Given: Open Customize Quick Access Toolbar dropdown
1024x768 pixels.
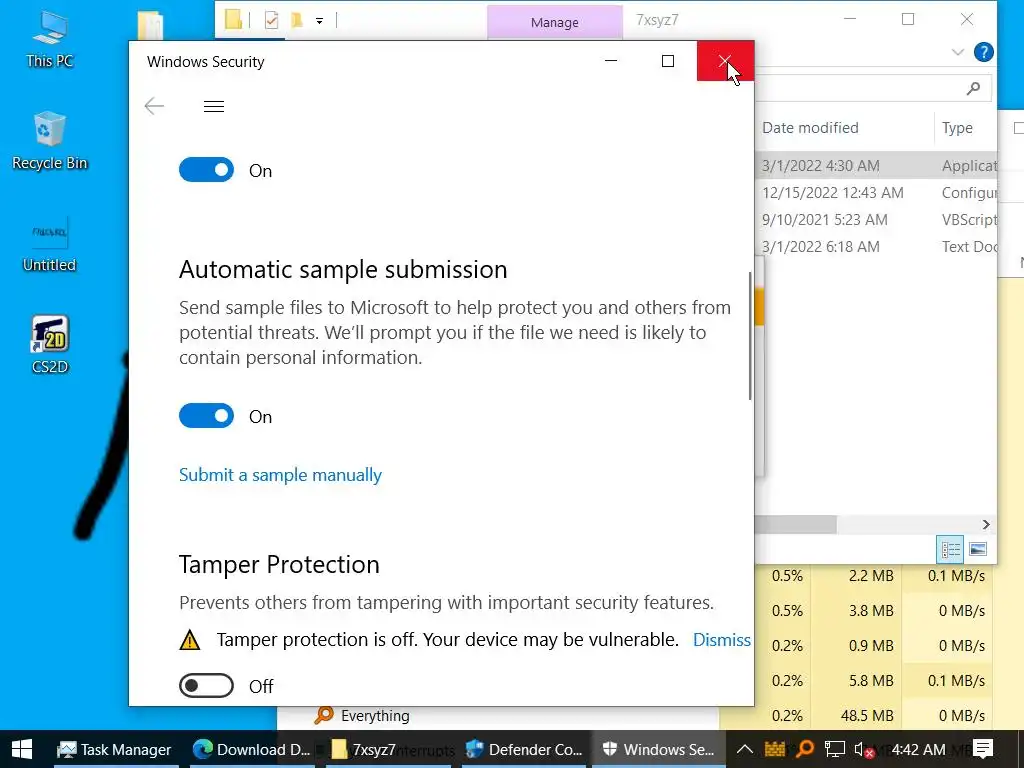Looking at the screenshot, I should (x=319, y=21).
